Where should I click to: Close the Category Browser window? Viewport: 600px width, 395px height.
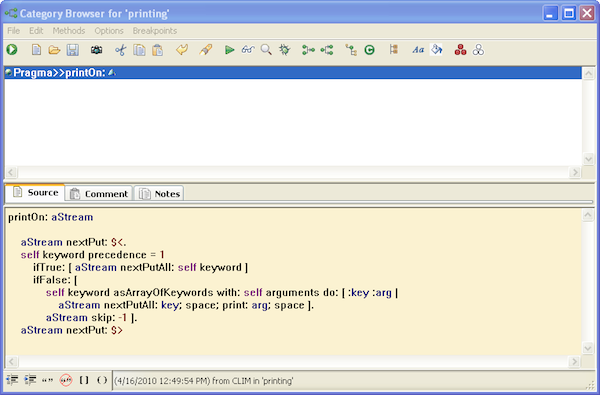point(587,13)
